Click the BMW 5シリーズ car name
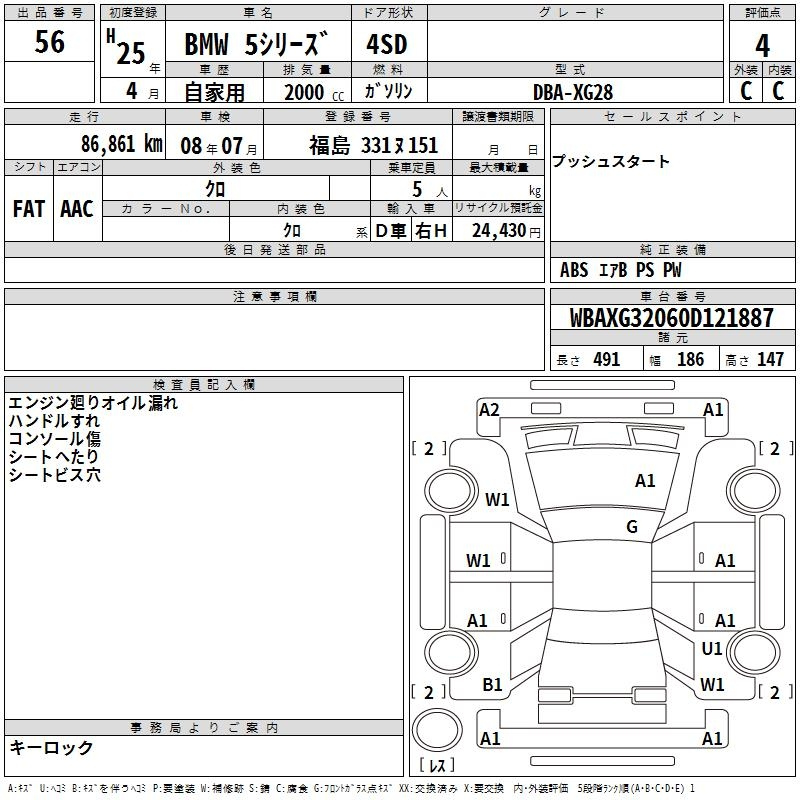This screenshot has width=800, height=800. point(256,46)
